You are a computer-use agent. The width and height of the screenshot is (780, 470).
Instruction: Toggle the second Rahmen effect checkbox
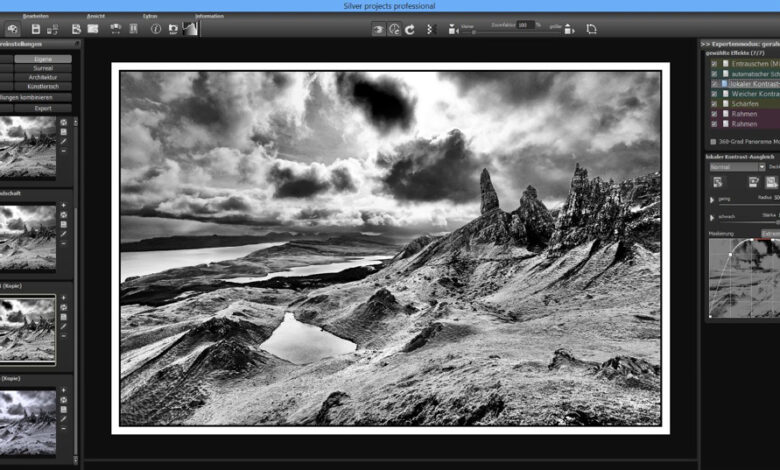[714, 124]
